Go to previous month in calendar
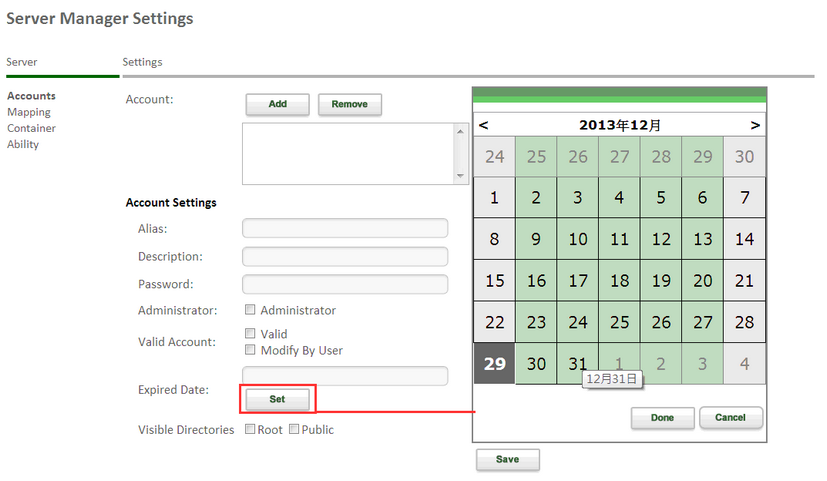827x481 pixels. [x=484, y=126]
